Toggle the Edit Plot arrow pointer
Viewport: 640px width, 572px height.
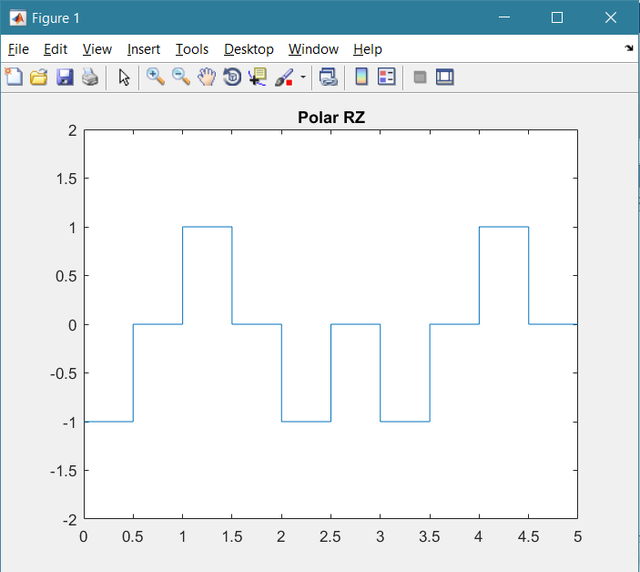(124, 77)
